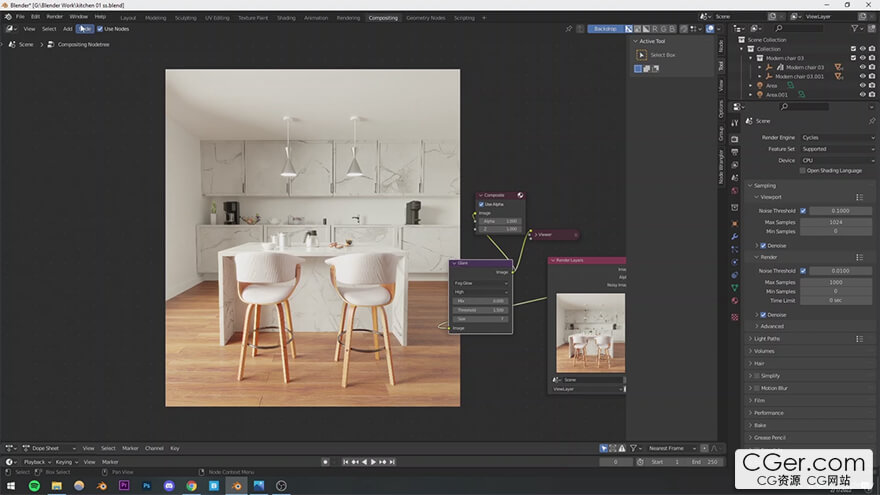The image size is (880, 495).
Task: Switch to the Geometry Nodes workspace tab
Action: coord(425,18)
